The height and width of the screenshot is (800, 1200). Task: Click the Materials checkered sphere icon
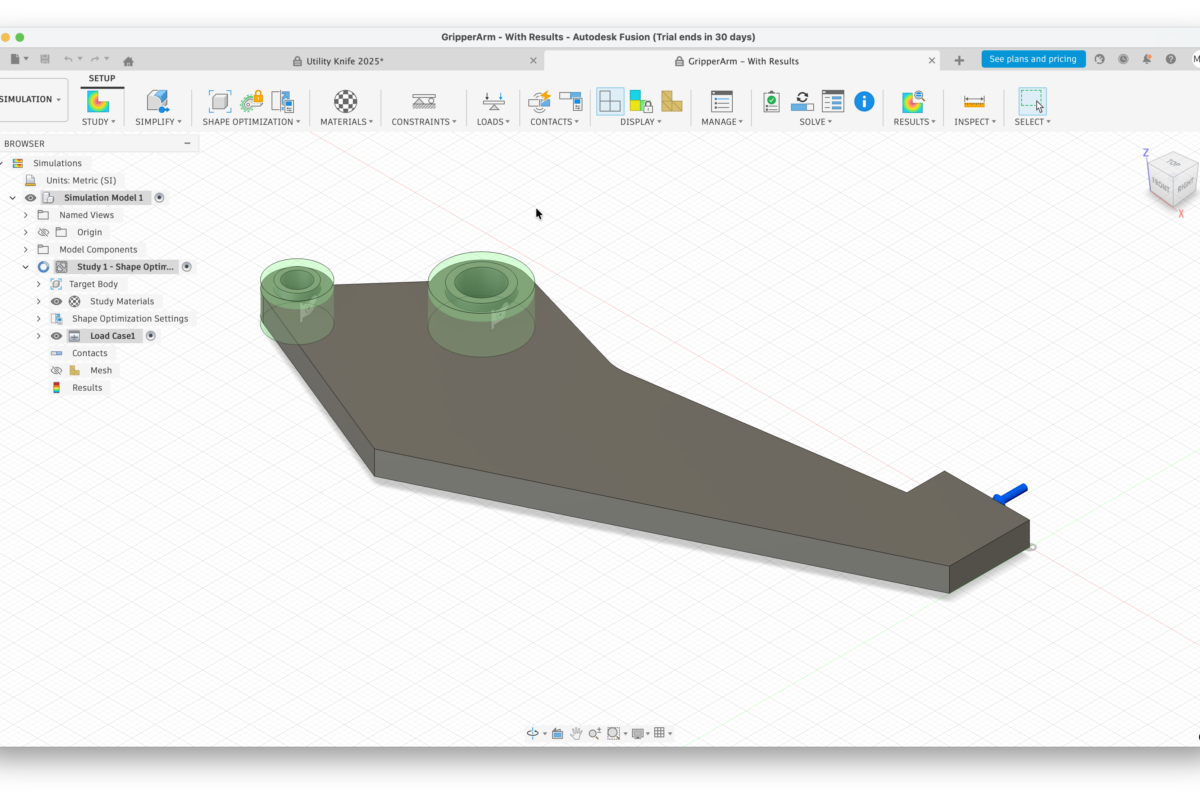pos(345,101)
